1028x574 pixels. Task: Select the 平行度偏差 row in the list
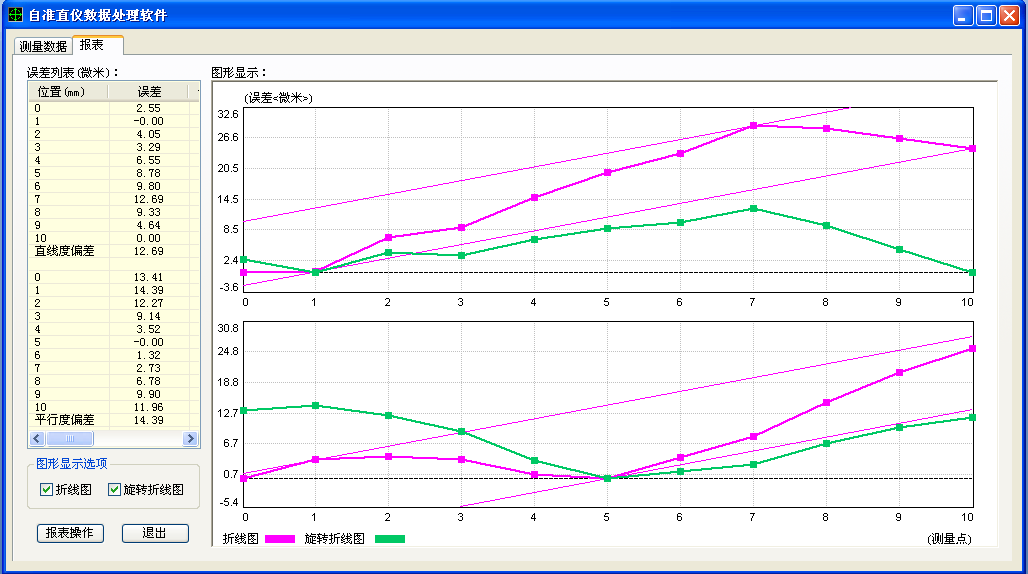coord(65,420)
